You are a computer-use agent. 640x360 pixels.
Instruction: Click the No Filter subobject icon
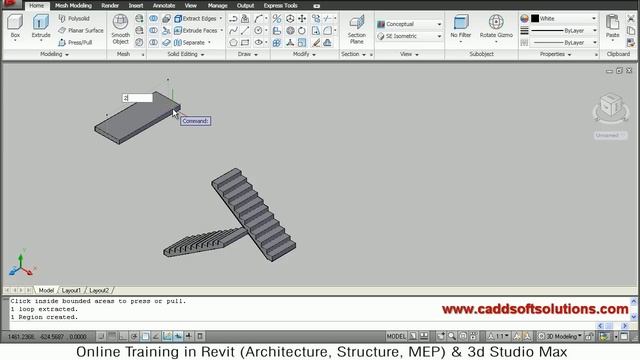tap(460, 26)
